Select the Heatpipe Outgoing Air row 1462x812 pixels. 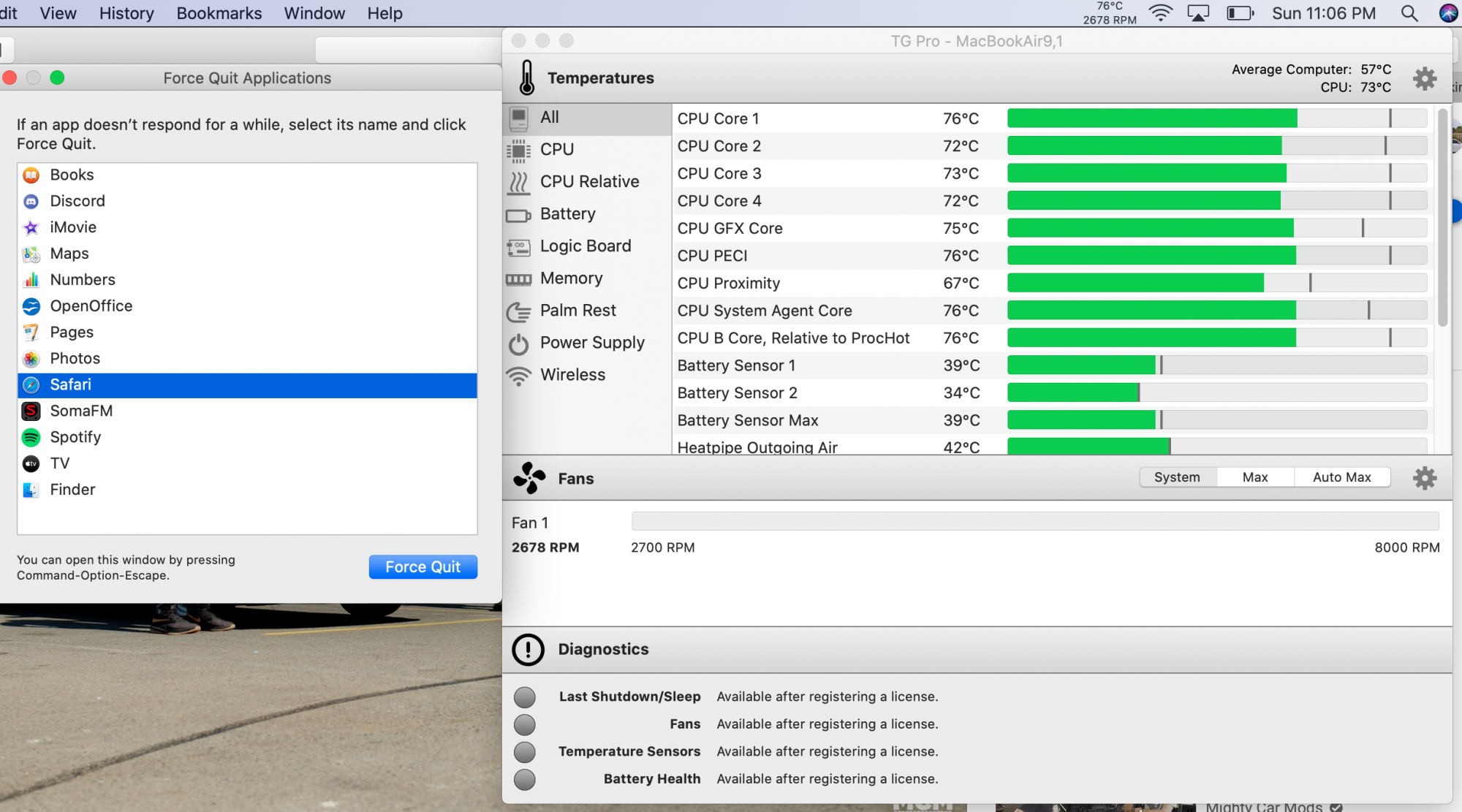point(1052,445)
